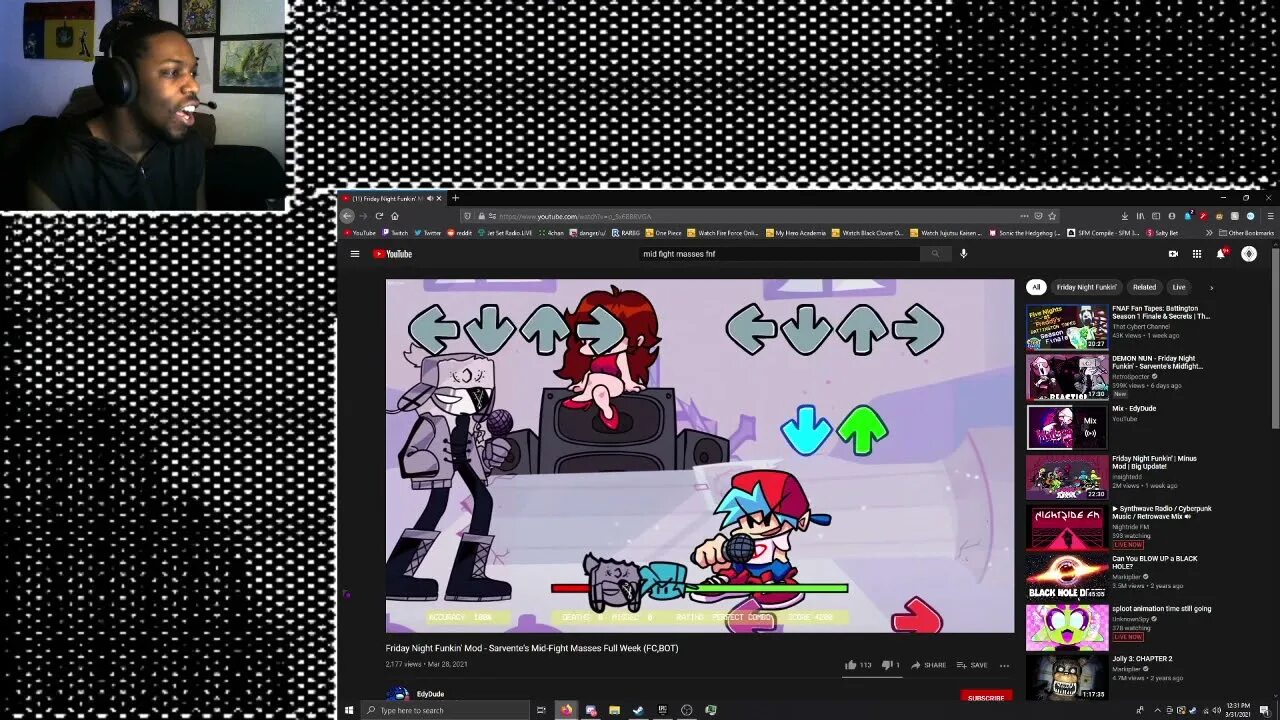
Task: Bookmark this page with star icon
Action: click(1052, 216)
